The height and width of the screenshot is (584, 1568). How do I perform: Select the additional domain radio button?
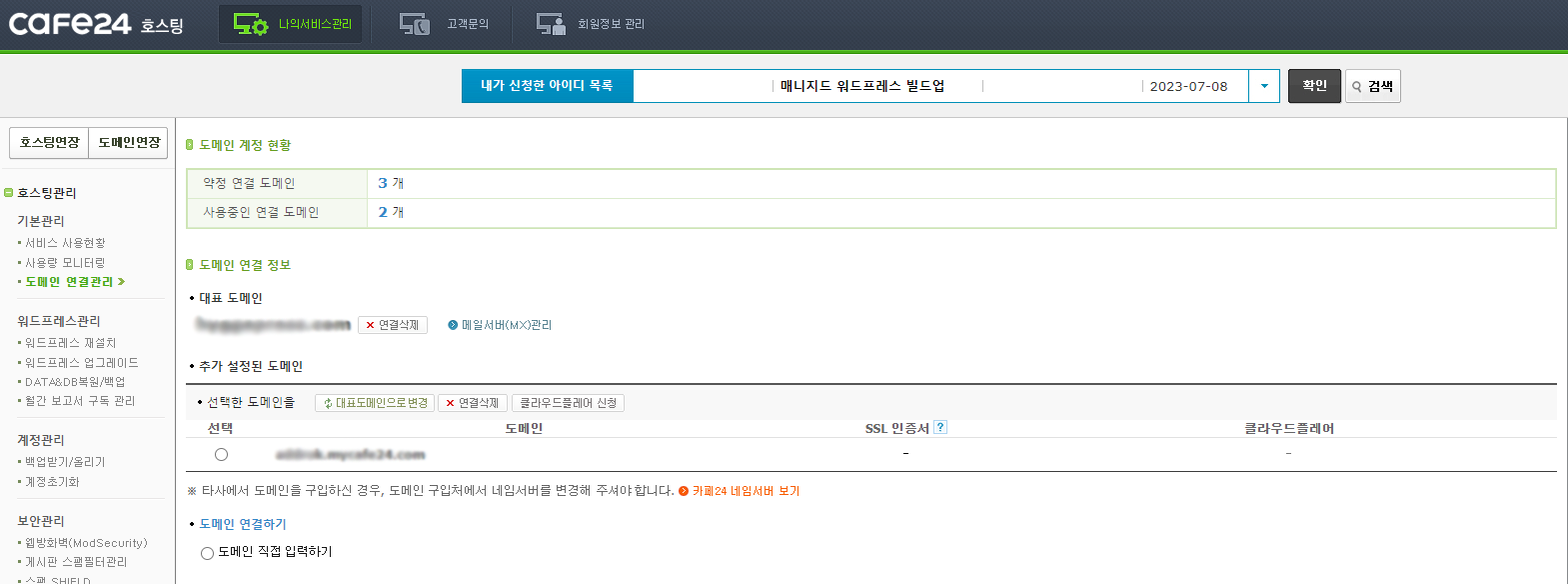coord(221,454)
